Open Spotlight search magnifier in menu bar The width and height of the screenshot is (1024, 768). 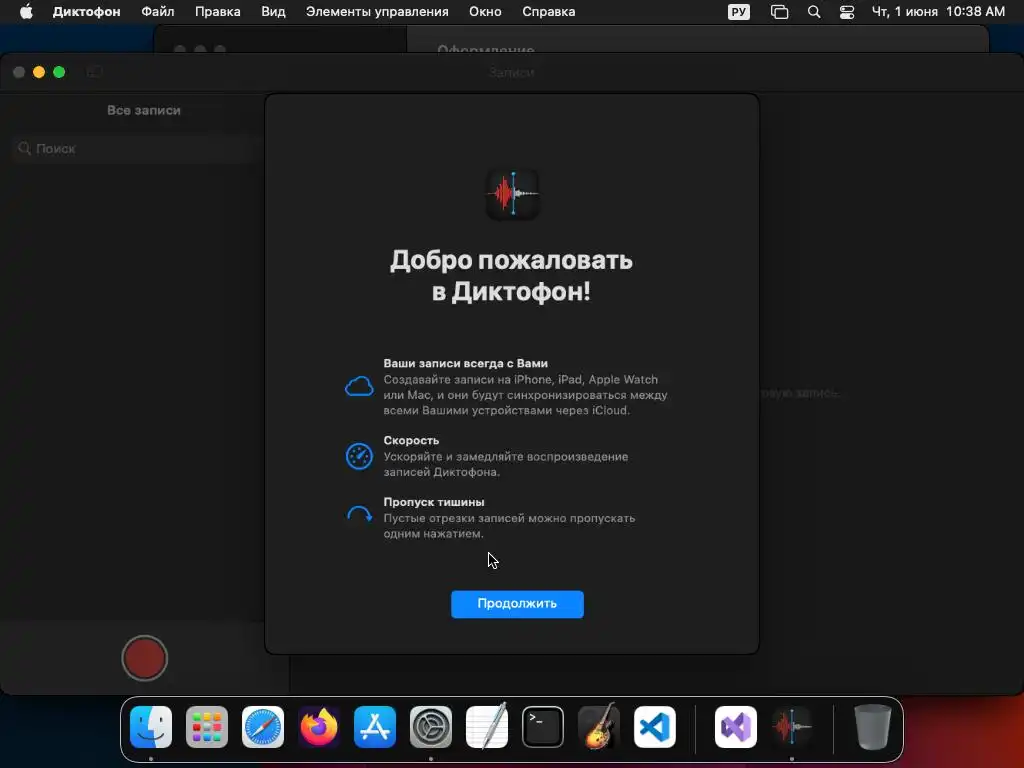tap(814, 12)
